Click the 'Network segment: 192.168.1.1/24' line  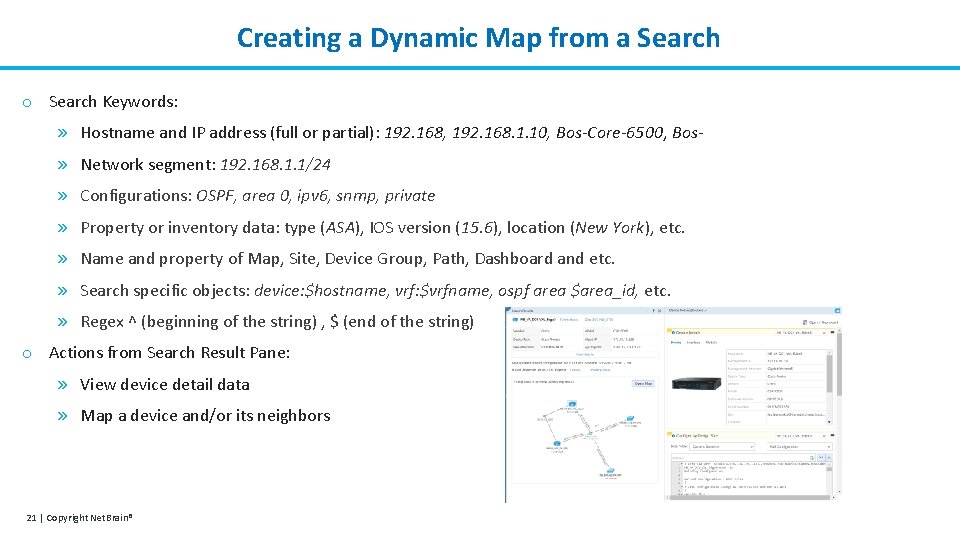(x=206, y=165)
